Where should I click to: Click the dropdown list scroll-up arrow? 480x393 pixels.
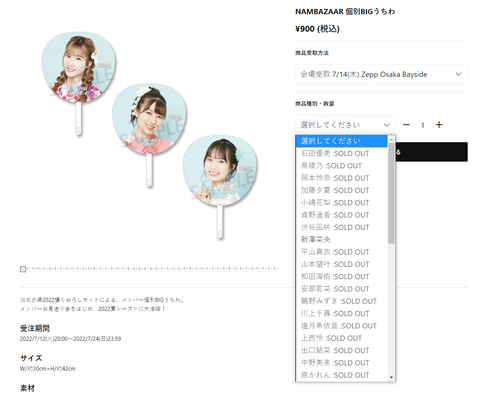click(x=391, y=138)
